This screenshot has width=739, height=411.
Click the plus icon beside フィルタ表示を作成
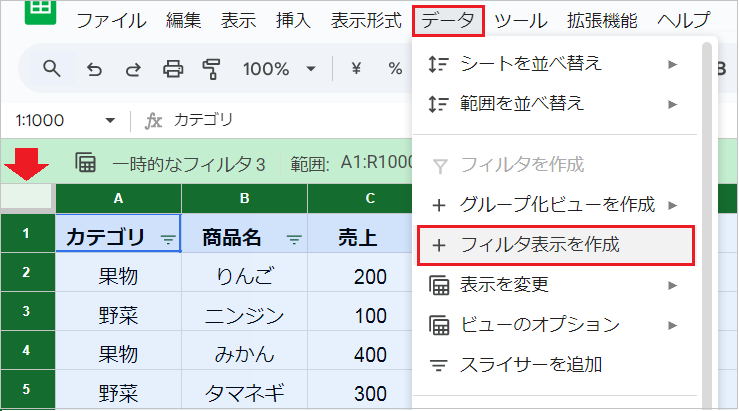click(x=439, y=246)
